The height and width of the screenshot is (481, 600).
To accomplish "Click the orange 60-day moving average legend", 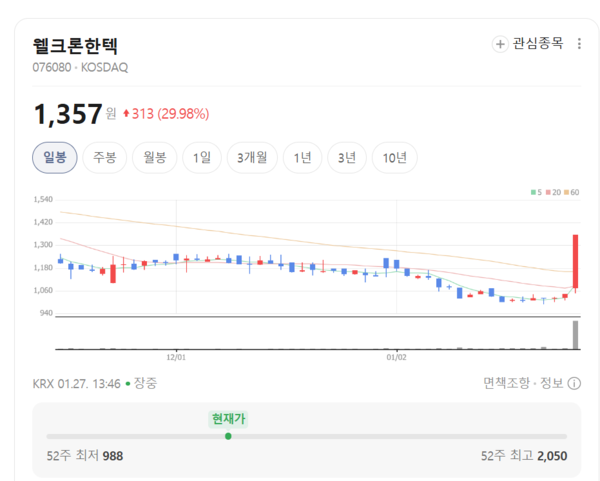I will [x=572, y=192].
